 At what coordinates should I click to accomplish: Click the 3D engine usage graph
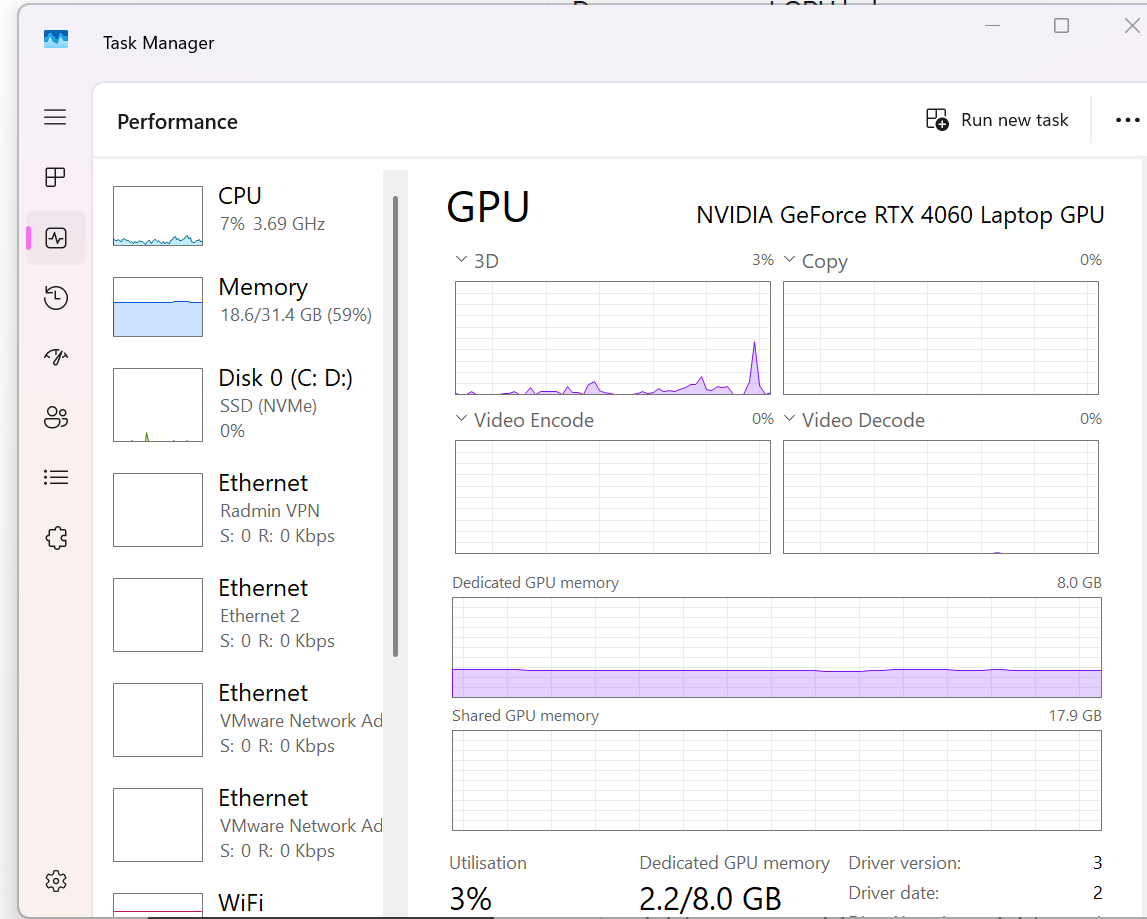click(613, 338)
